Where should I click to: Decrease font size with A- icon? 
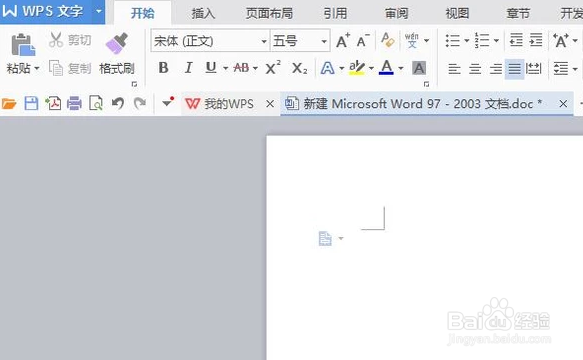coord(363,41)
